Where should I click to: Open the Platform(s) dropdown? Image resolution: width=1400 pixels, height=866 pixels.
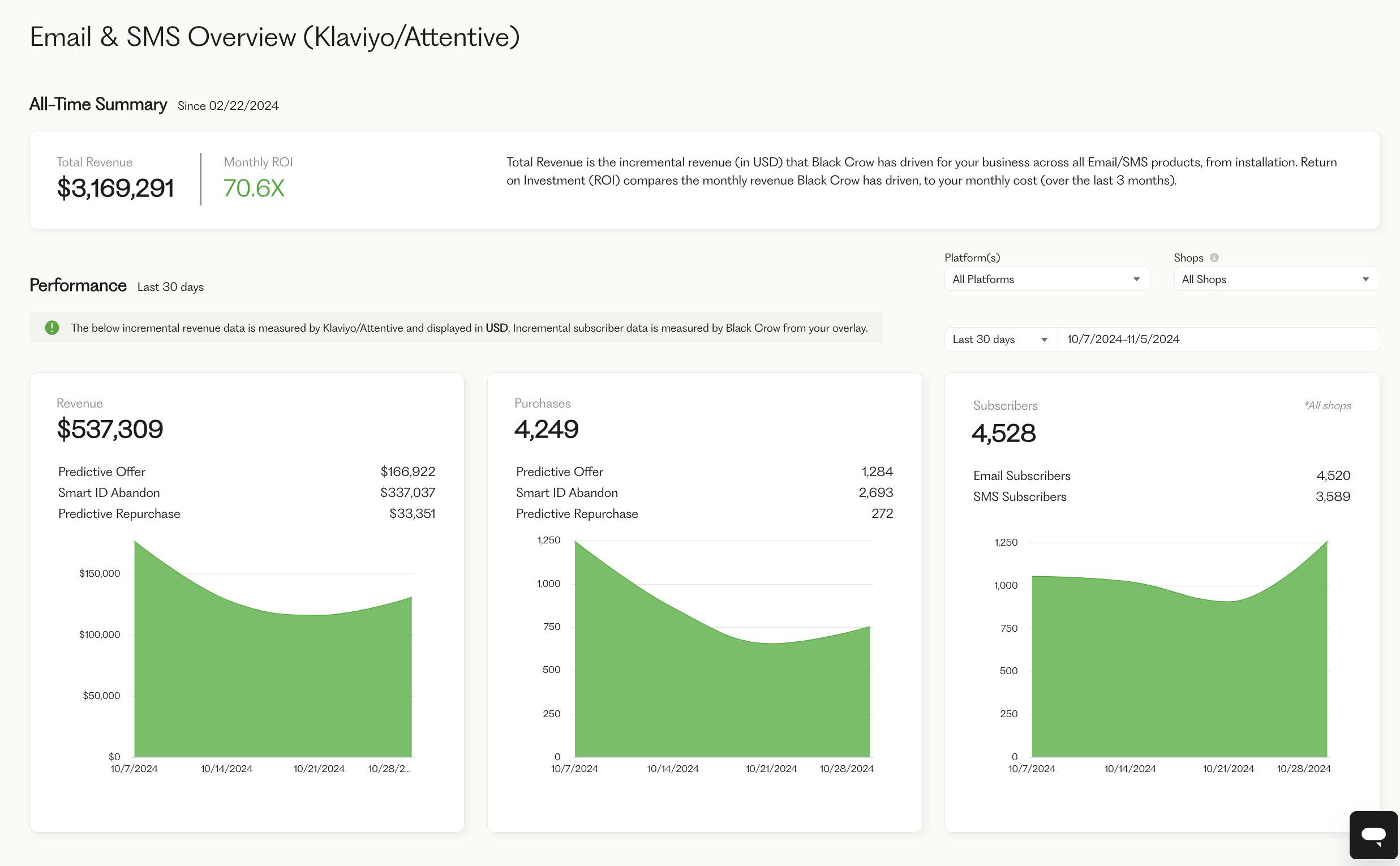click(x=1046, y=280)
